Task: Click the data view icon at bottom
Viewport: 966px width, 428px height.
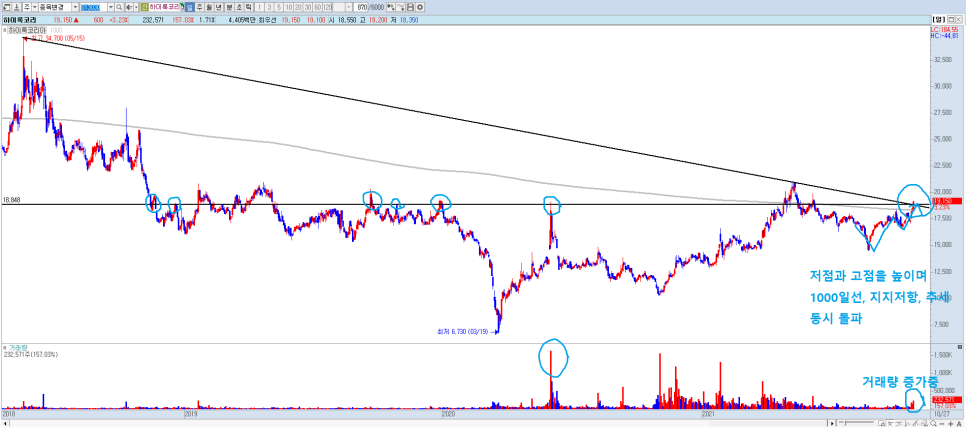Action: coord(899,423)
